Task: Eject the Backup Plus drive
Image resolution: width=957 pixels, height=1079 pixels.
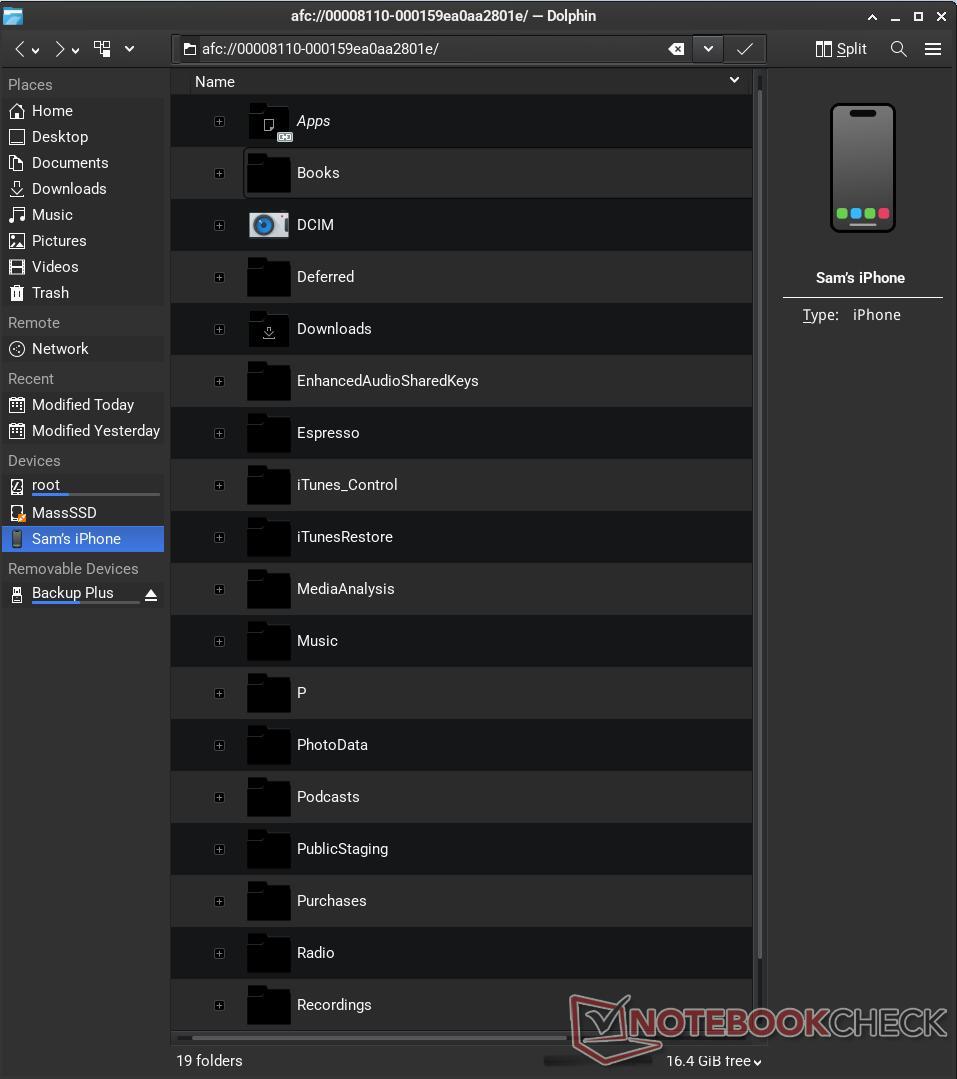Action: click(x=150, y=594)
